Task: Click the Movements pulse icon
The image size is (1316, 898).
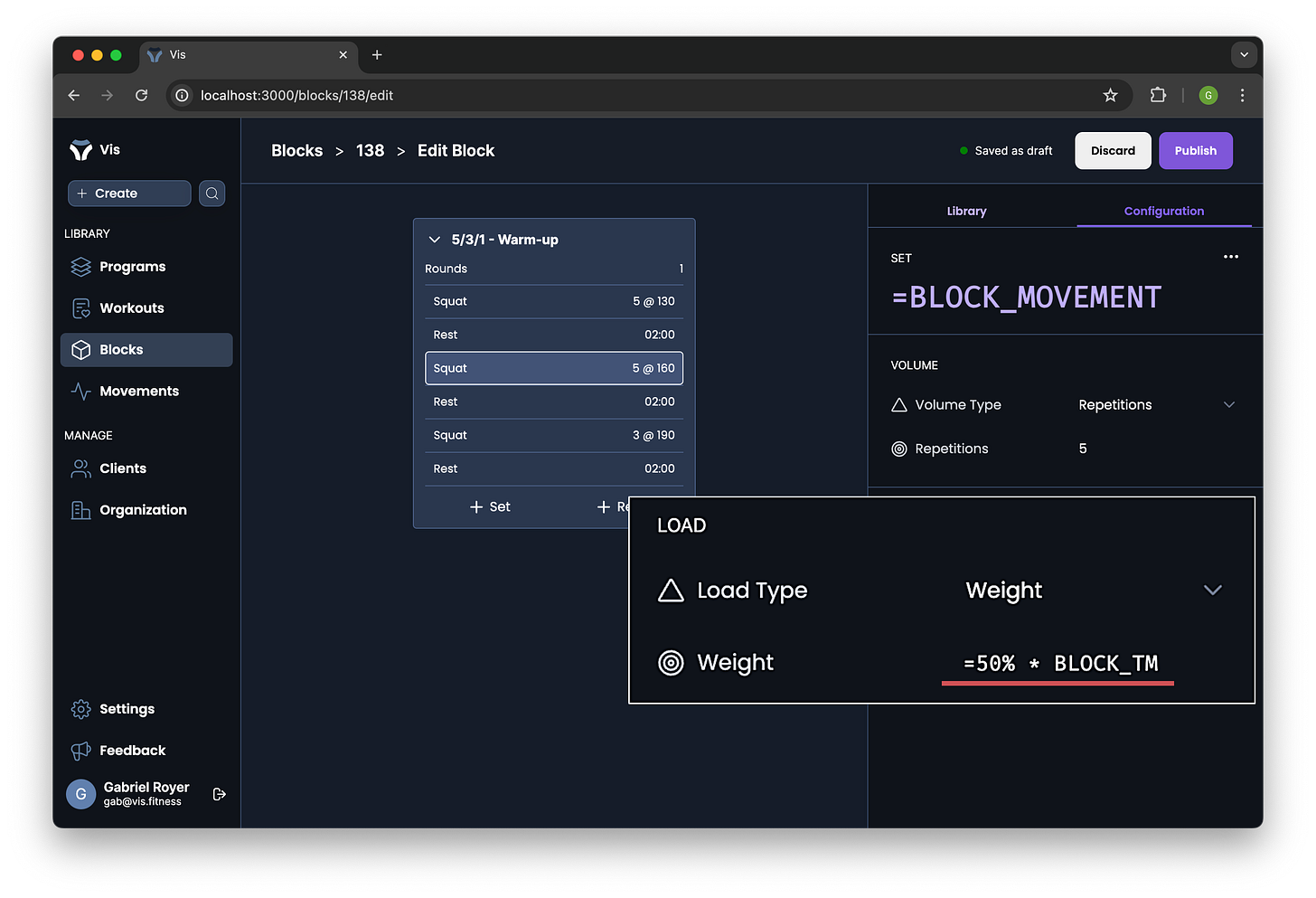Action: pos(81,392)
